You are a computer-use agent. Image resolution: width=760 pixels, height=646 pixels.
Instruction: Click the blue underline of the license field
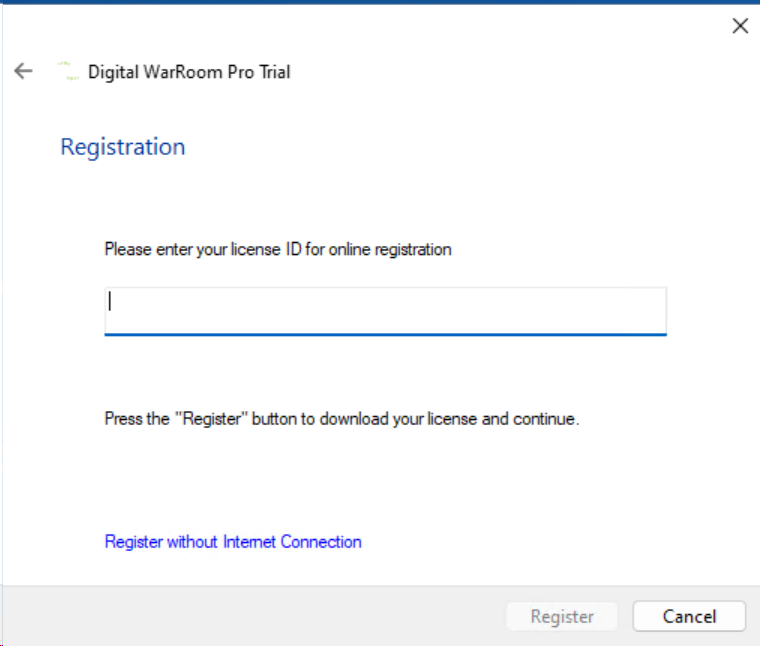[385, 334]
